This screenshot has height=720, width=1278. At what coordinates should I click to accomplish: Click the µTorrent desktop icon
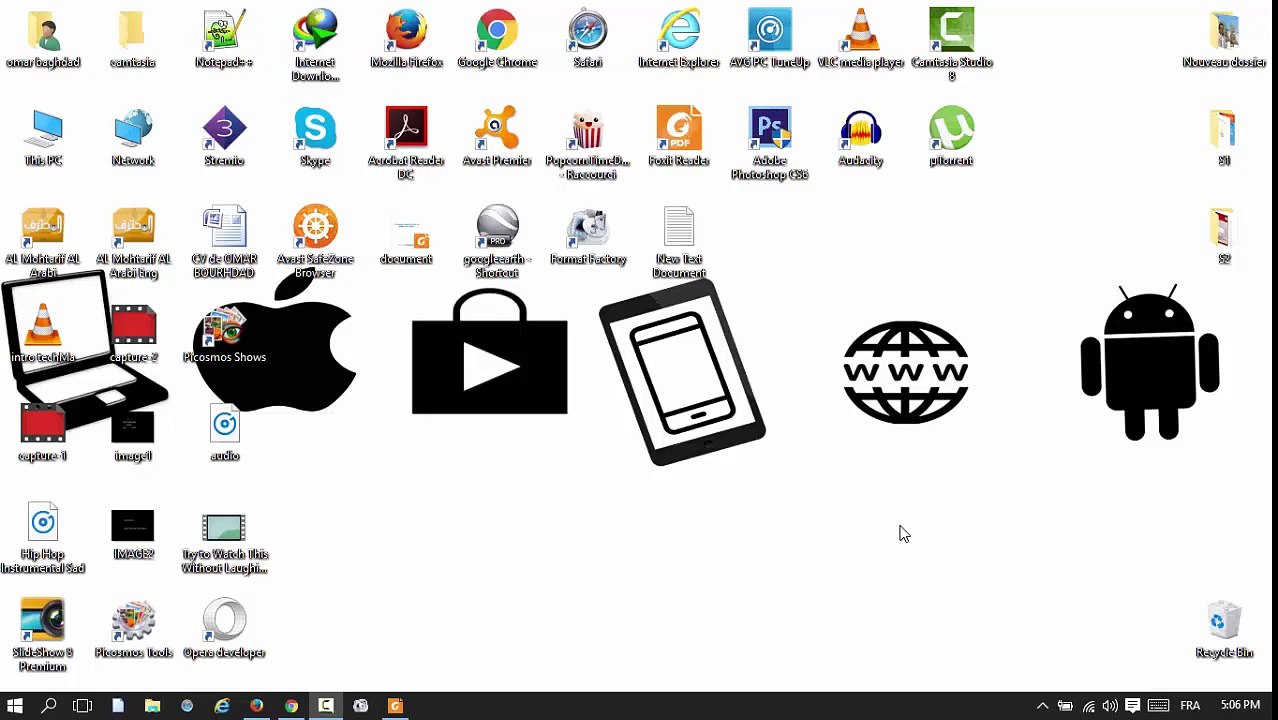pyautogui.click(x=951, y=130)
